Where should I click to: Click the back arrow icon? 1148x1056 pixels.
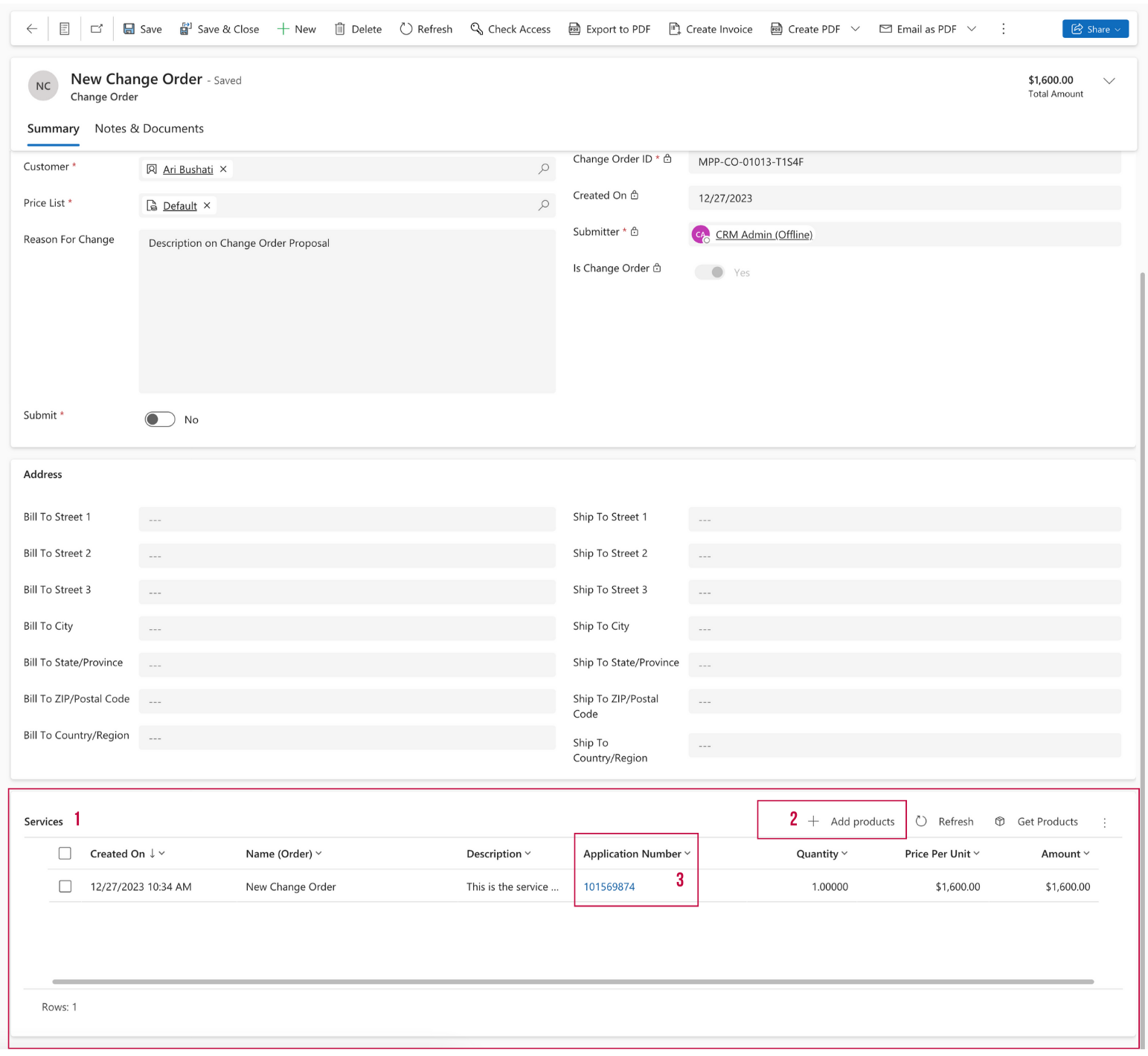(31, 29)
